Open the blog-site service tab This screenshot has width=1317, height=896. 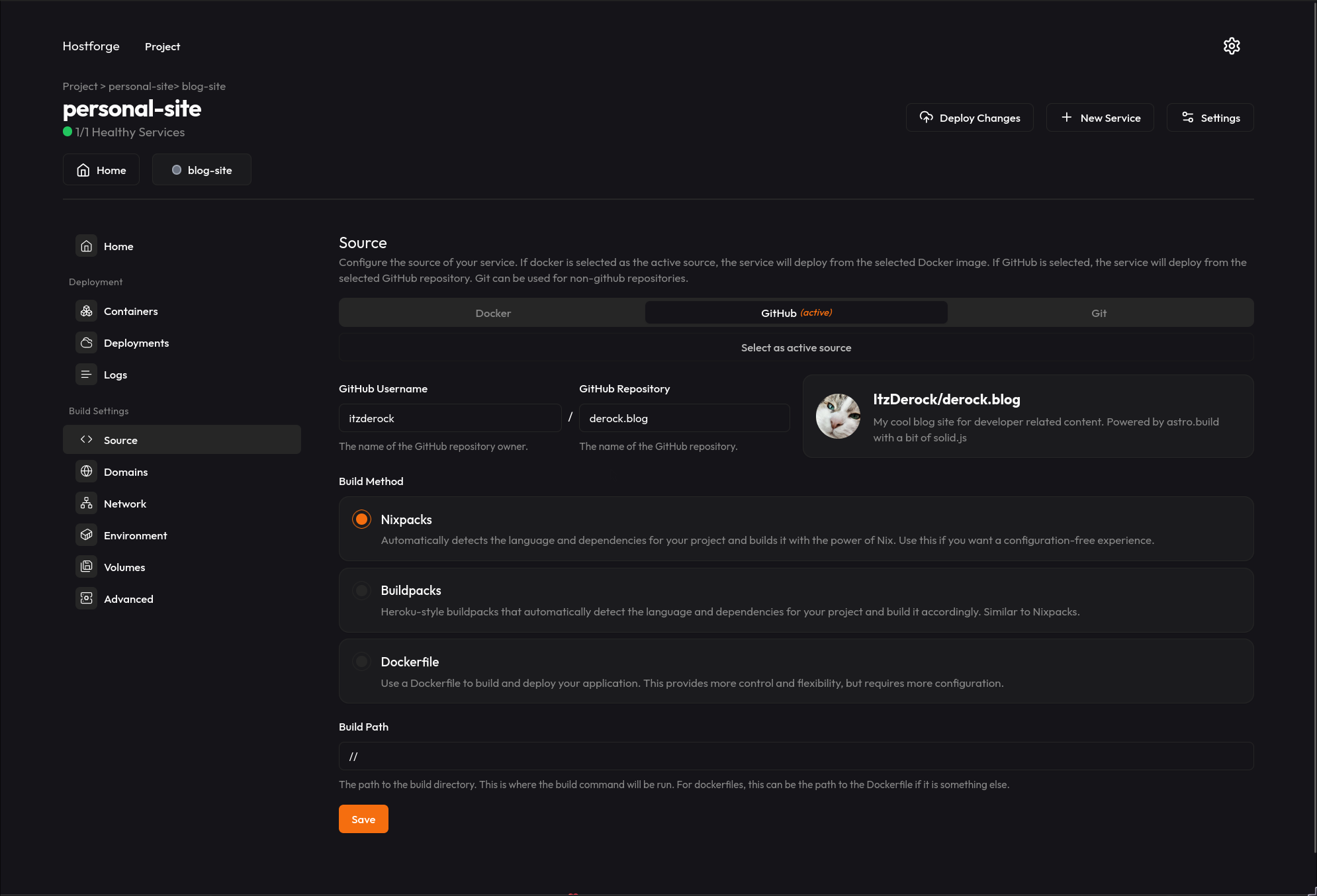[x=202, y=170]
